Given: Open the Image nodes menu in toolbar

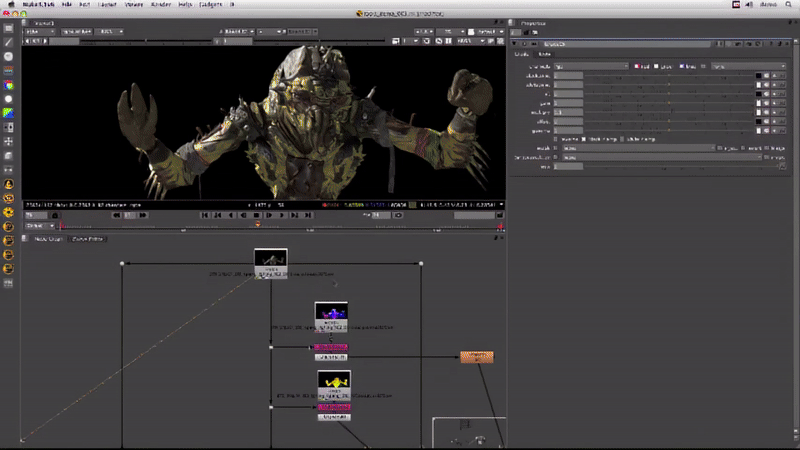Looking at the screenshot, I should (8, 29).
